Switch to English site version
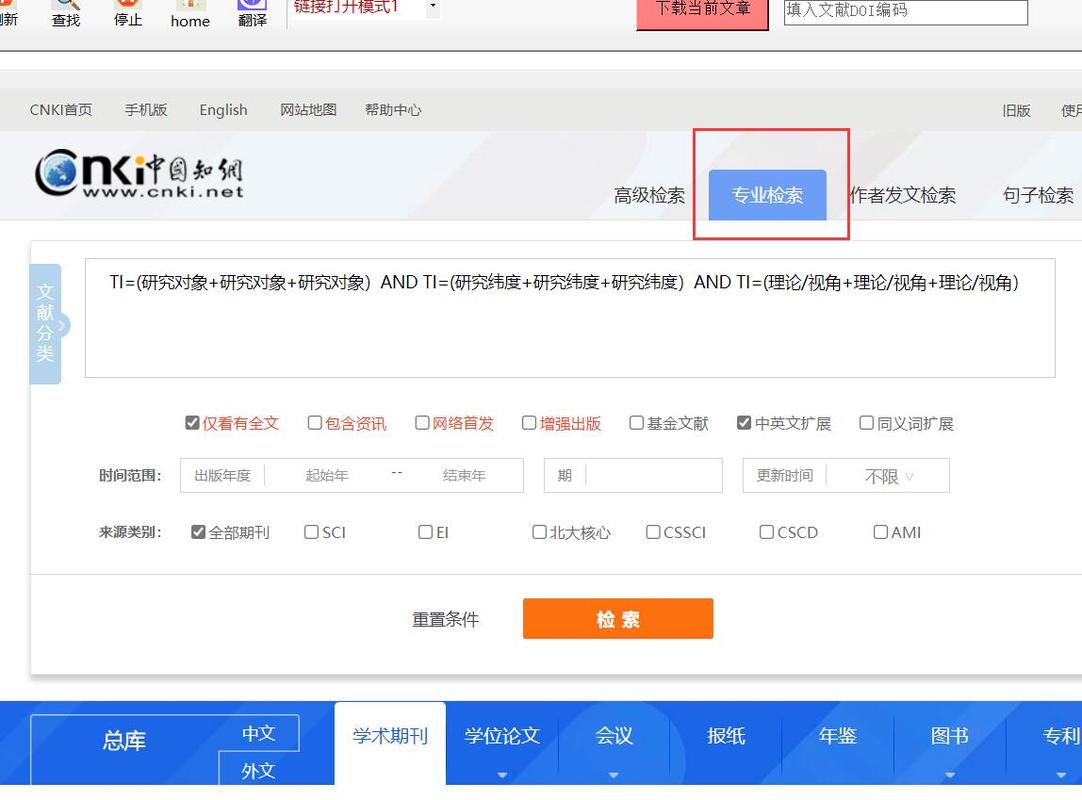The image size is (1082, 800). 223,110
